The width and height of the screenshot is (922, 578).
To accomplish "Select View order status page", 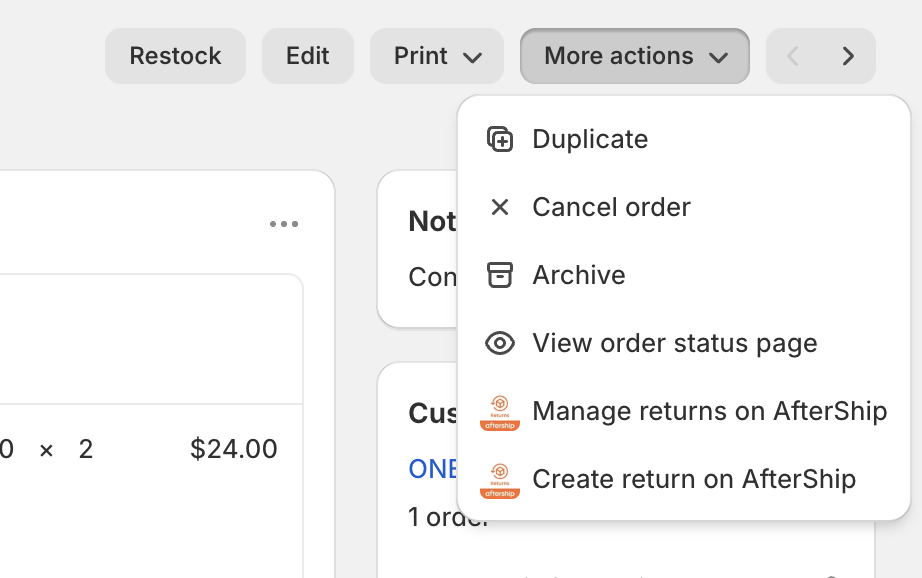I will (674, 343).
